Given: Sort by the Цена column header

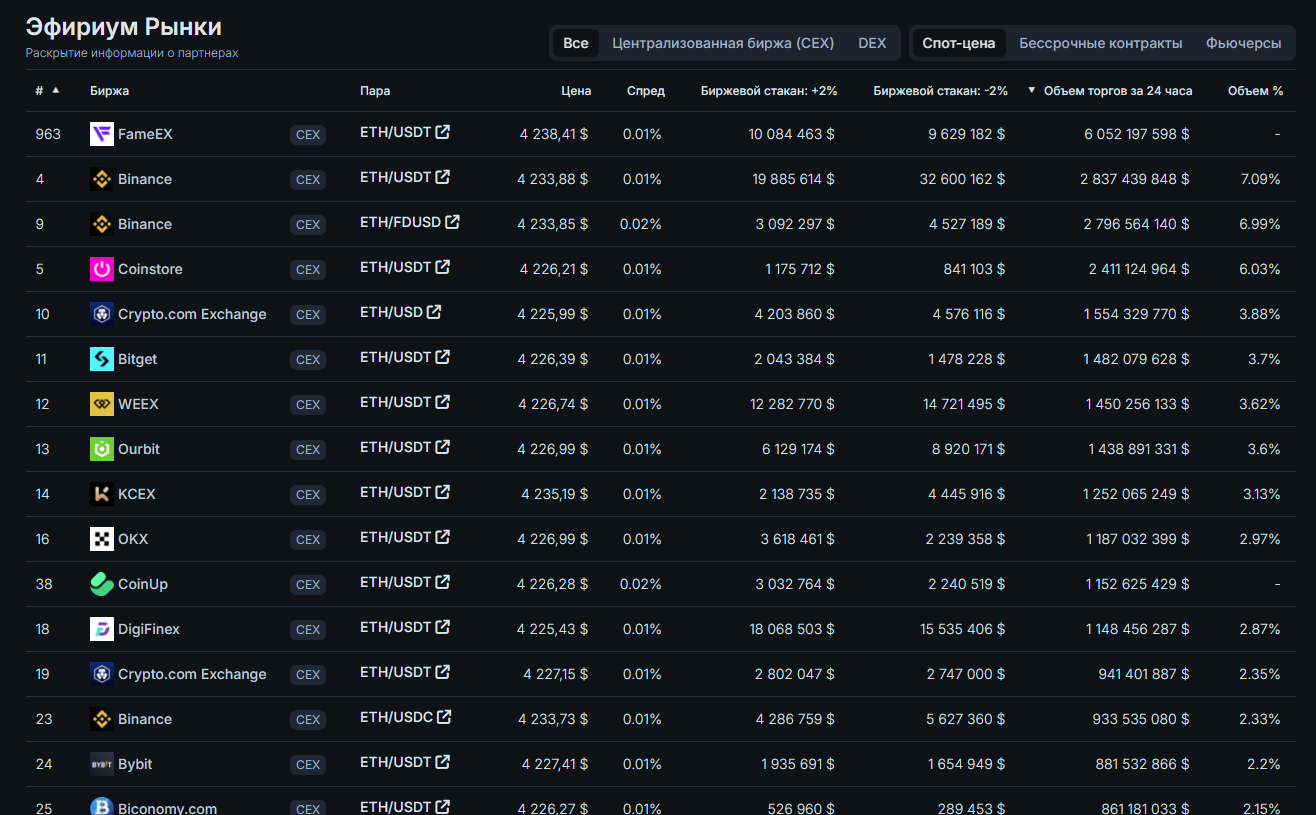Looking at the screenshot, I should tap(576, 91).
